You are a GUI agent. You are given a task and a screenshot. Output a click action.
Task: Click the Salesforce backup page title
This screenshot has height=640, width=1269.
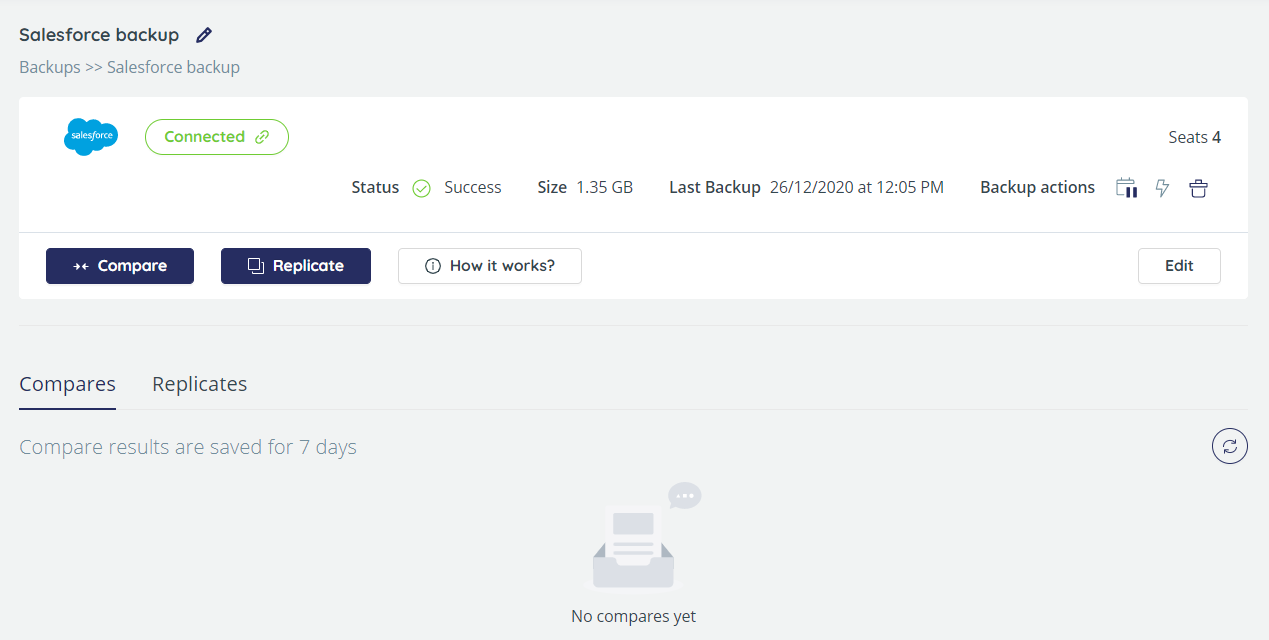99,35
